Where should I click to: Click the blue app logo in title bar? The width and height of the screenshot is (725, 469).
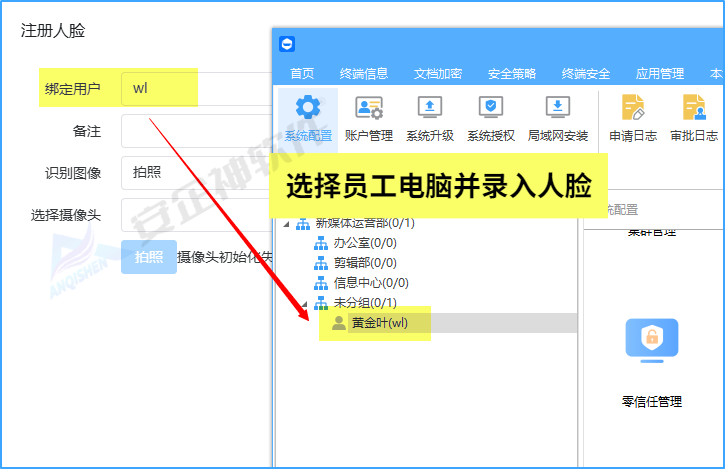[287, 44]
